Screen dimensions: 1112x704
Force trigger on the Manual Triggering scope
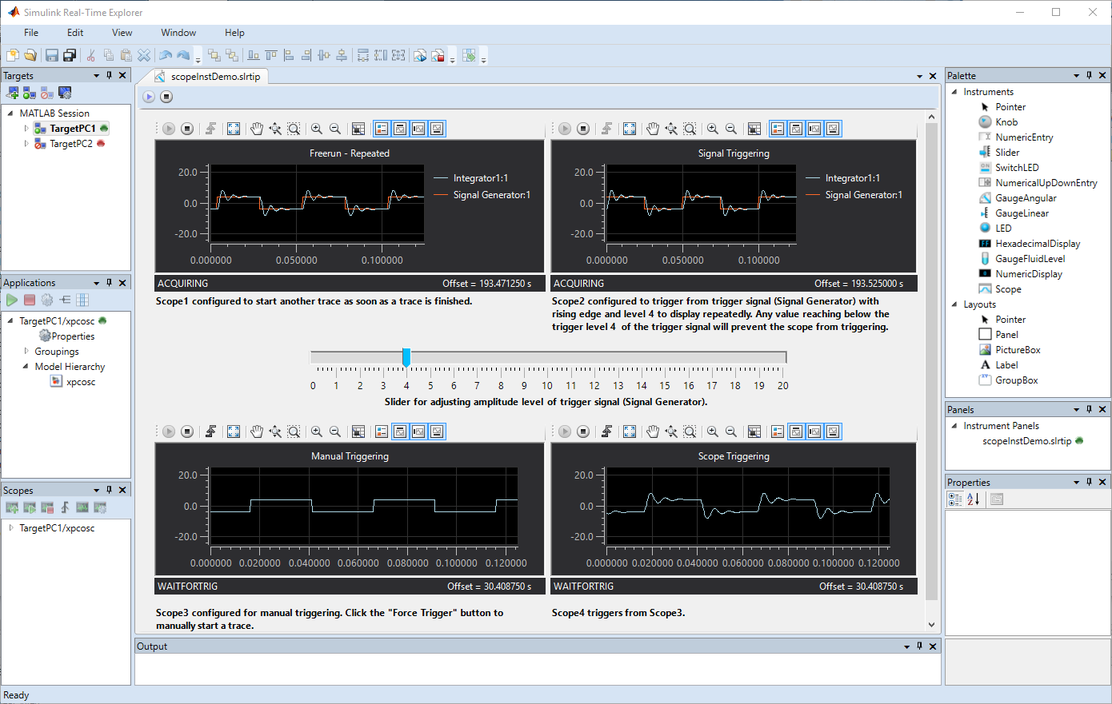coord(211,431)
